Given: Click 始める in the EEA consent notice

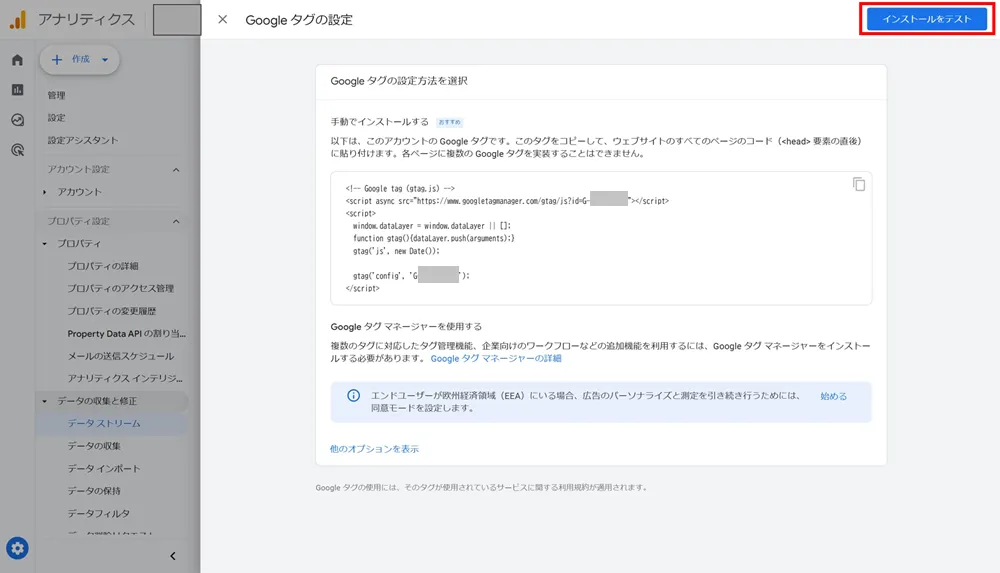Looking at the screenshot, I should tap(833, 396).
